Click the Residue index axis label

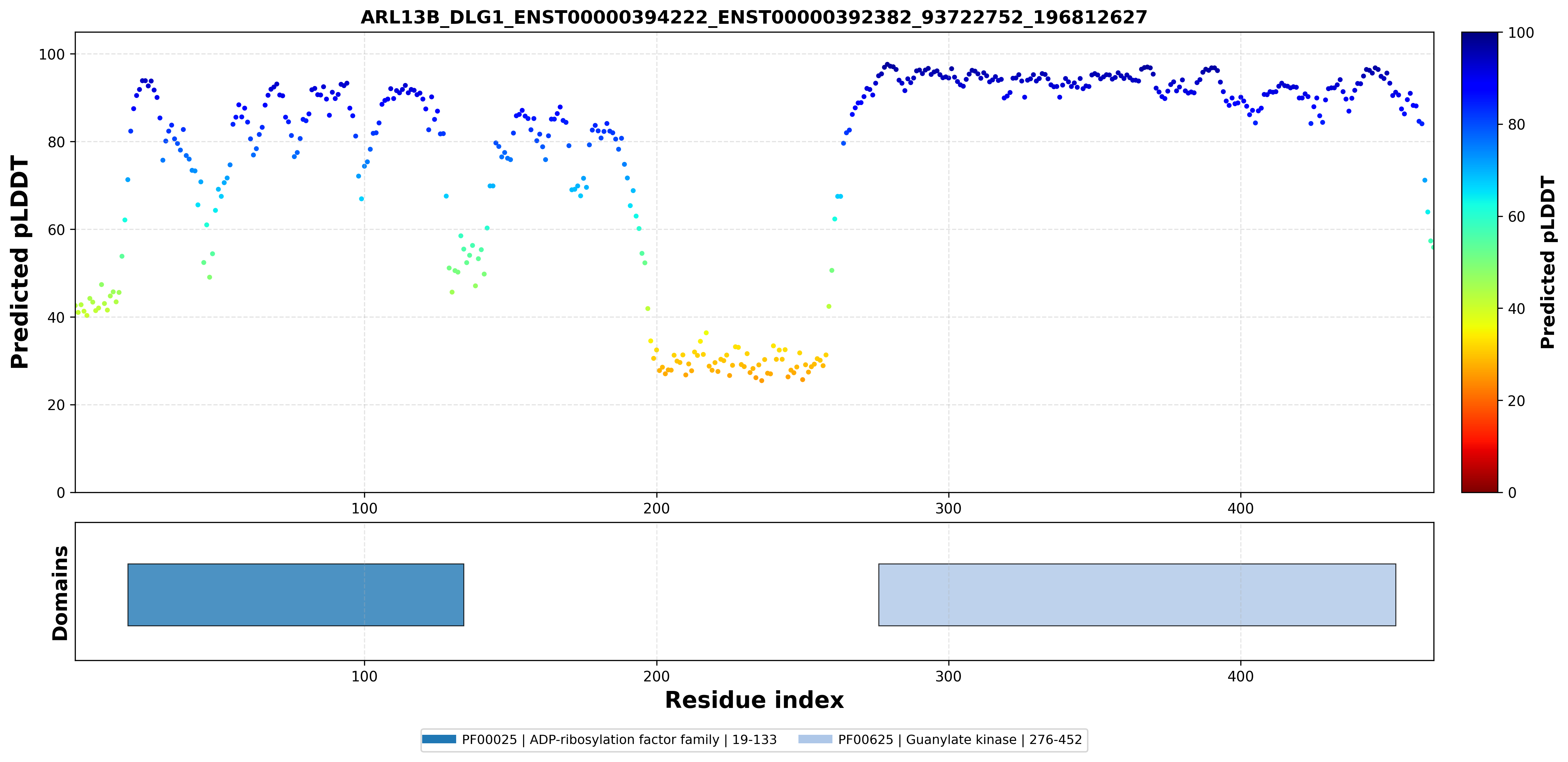[754, 700]
